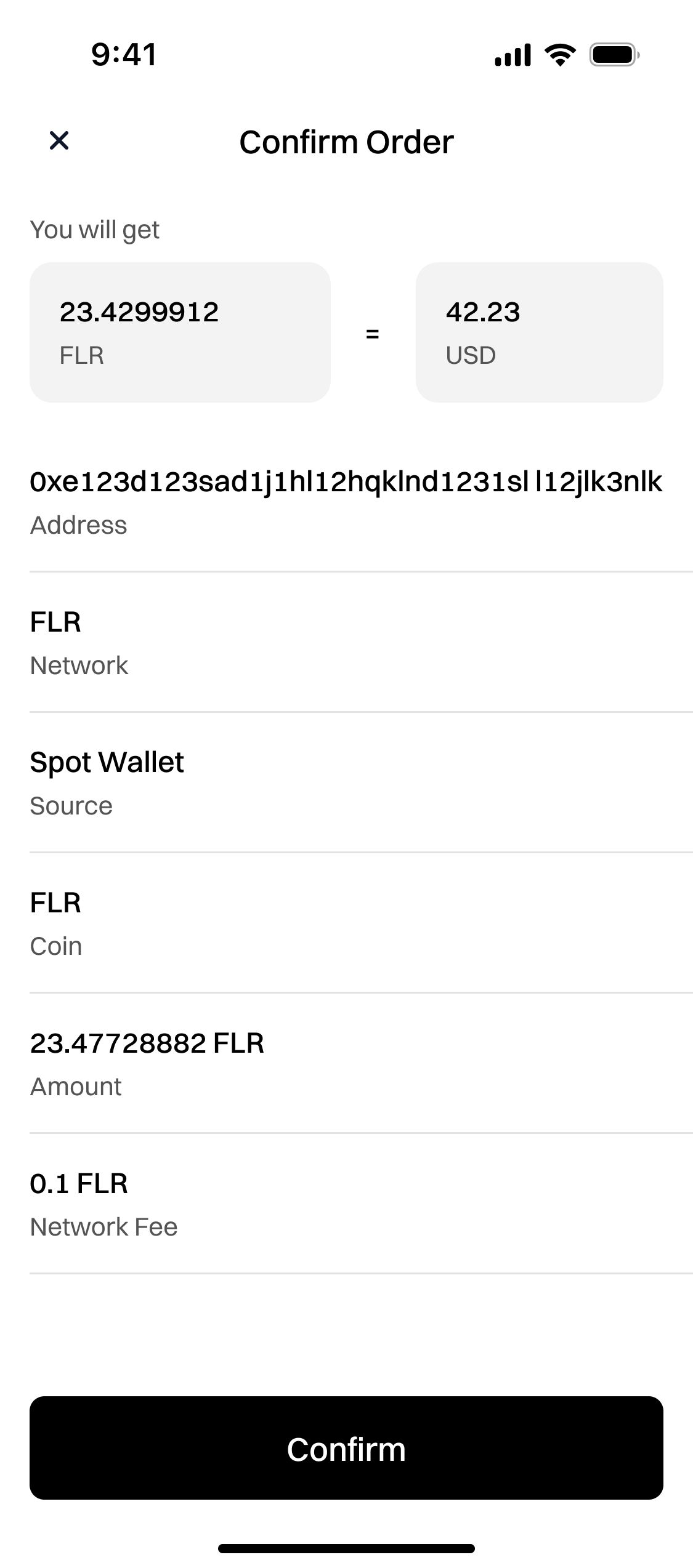
Task: Tap the 23.4299912 FLR amount box
Action: pyautogui.click(x=180, y=332)
